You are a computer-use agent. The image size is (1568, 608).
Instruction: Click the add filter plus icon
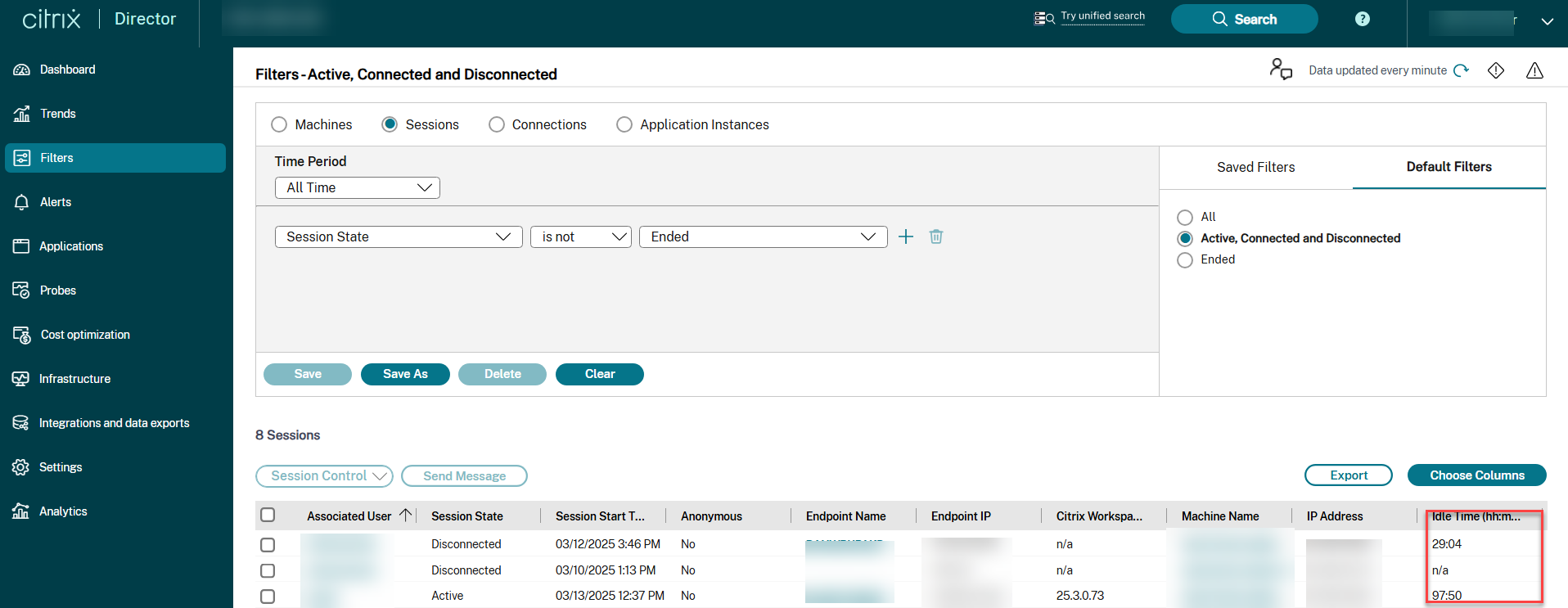click(x=905, y=236)
